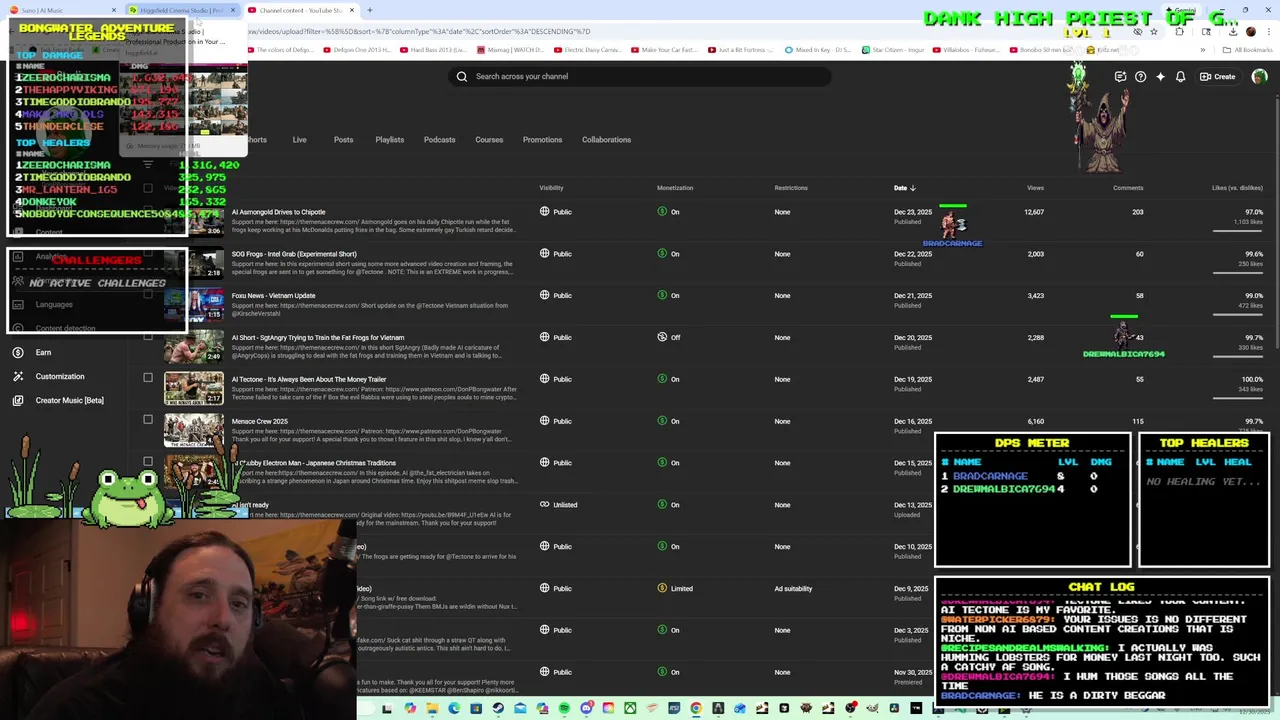Switch to the Posts tab
The width and height of the screenshot is (1280, 720).
pos(343,140)
